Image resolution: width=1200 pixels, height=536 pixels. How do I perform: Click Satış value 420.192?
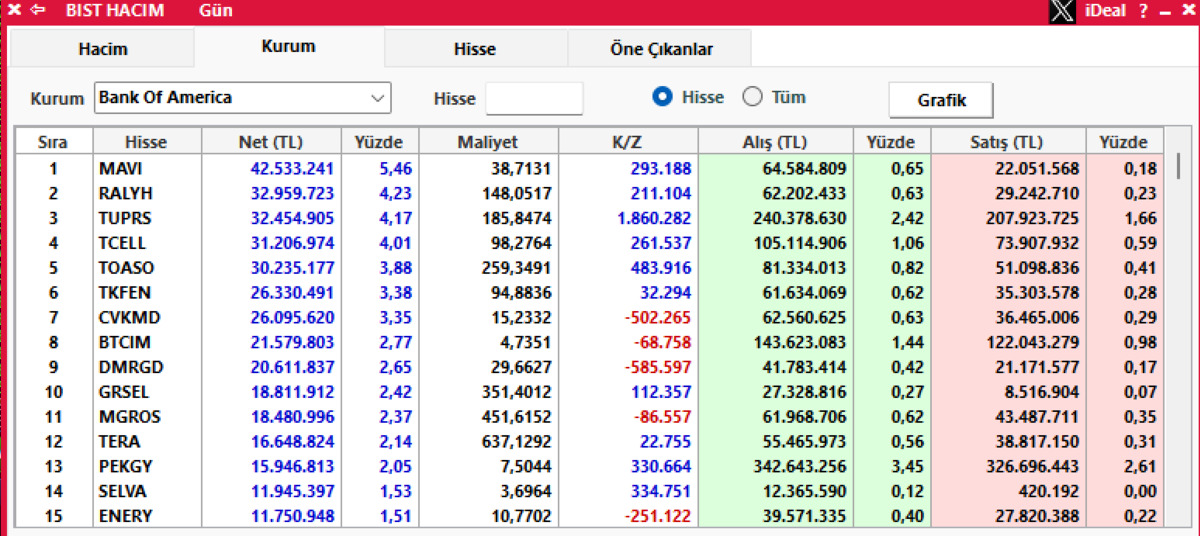click(1050, 491)
